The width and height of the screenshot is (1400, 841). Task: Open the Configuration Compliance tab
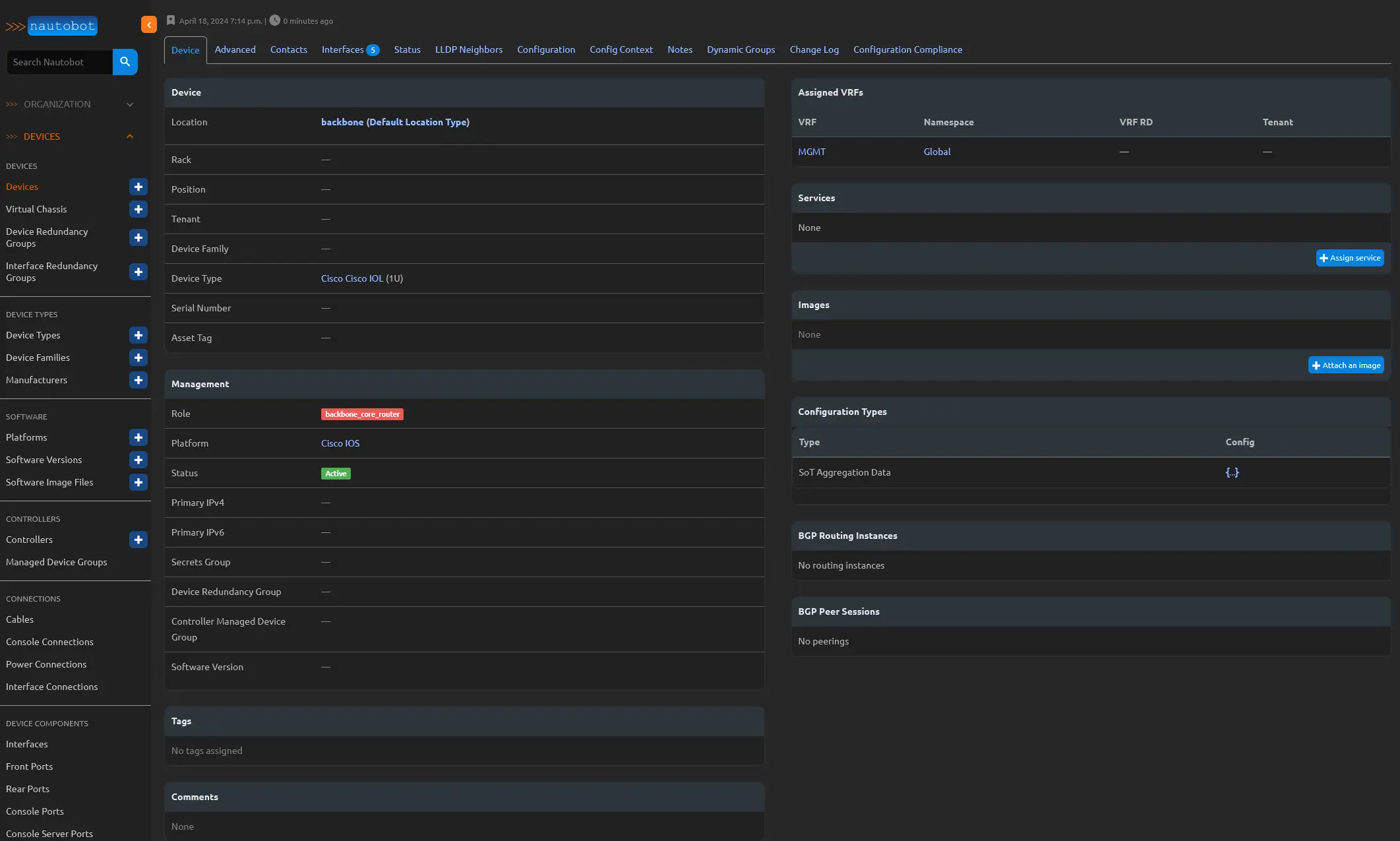pyautogui.click(x=907, y=49)
